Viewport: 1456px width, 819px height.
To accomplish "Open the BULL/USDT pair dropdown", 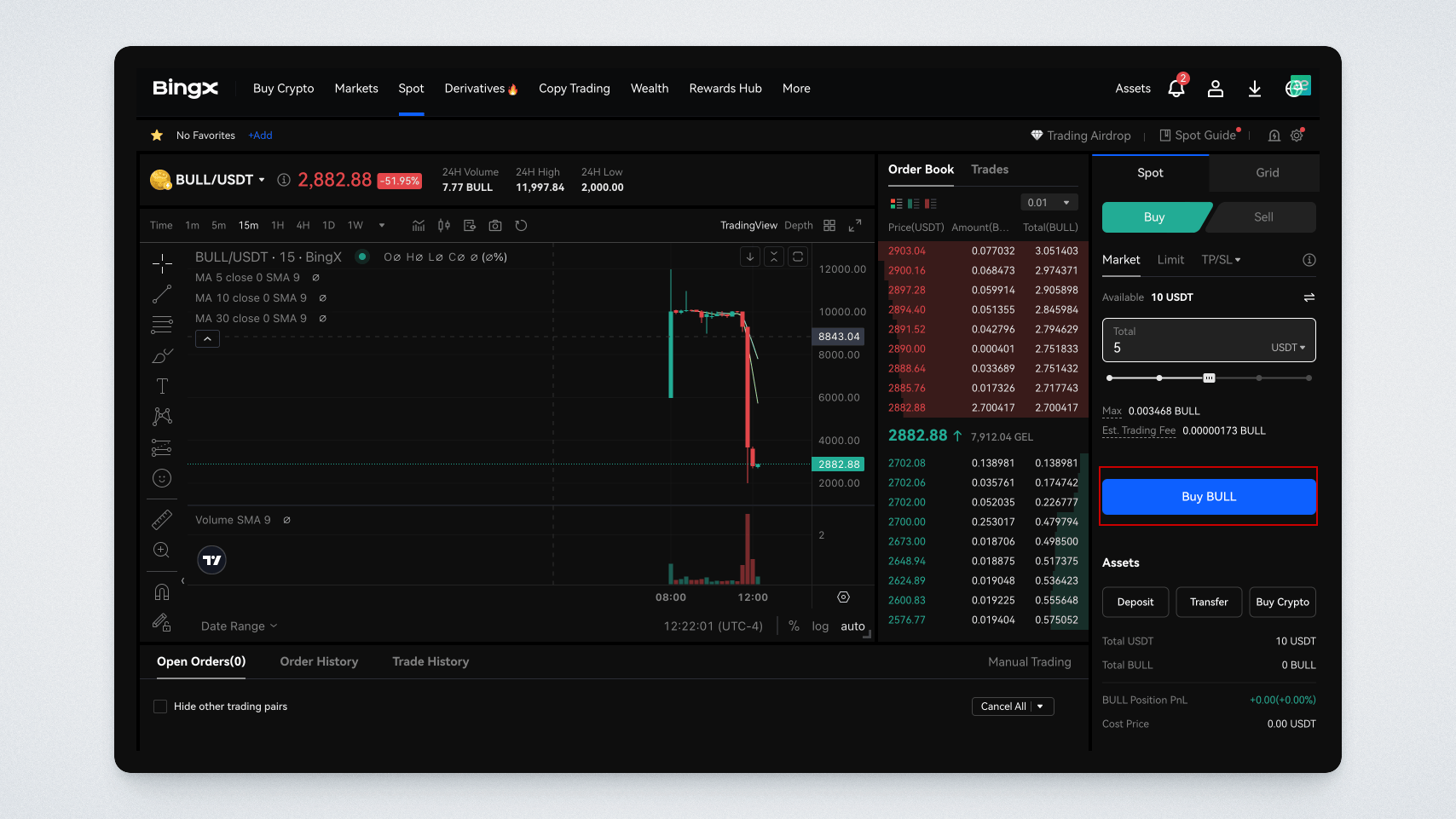I will click(262, 180).
